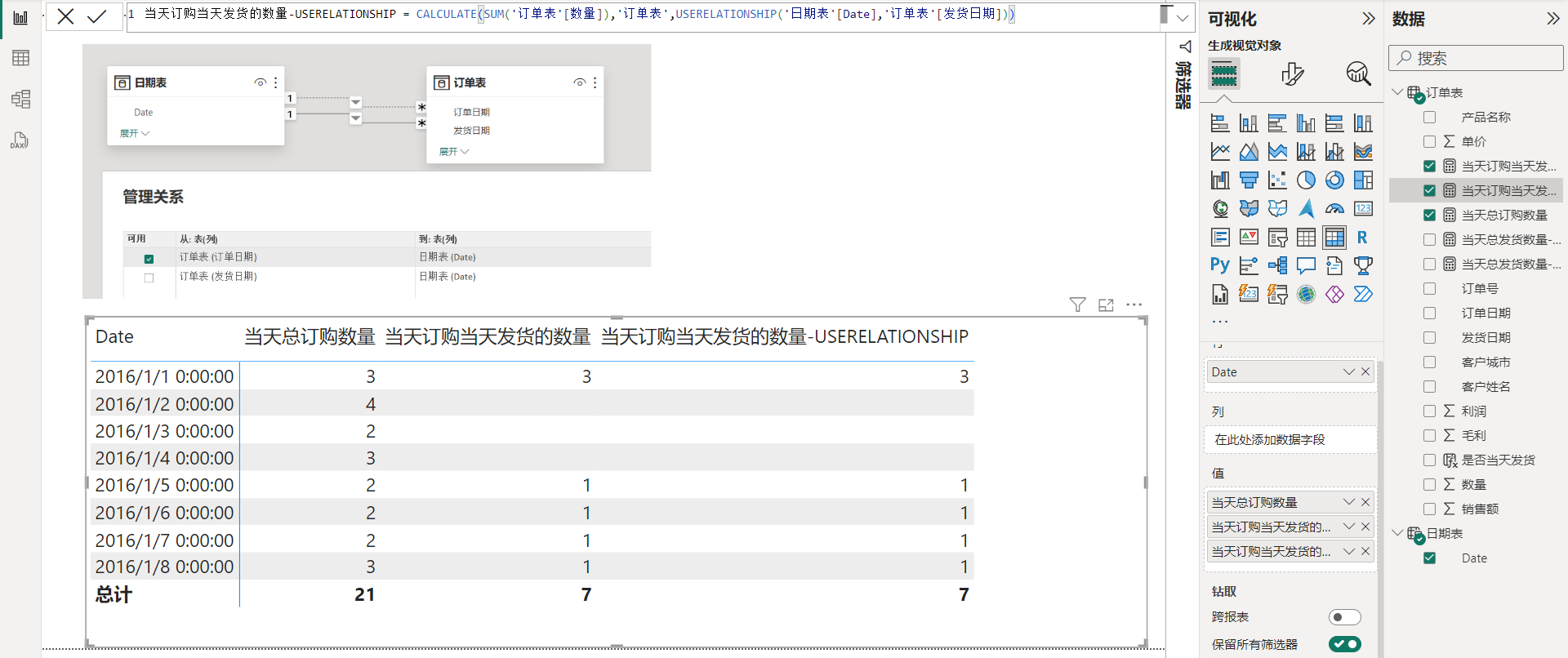This screenshot has height=658, width=1568.
Task: Disable the 保留所有筛选器 toggle
Action: (x=1344, y=644)
